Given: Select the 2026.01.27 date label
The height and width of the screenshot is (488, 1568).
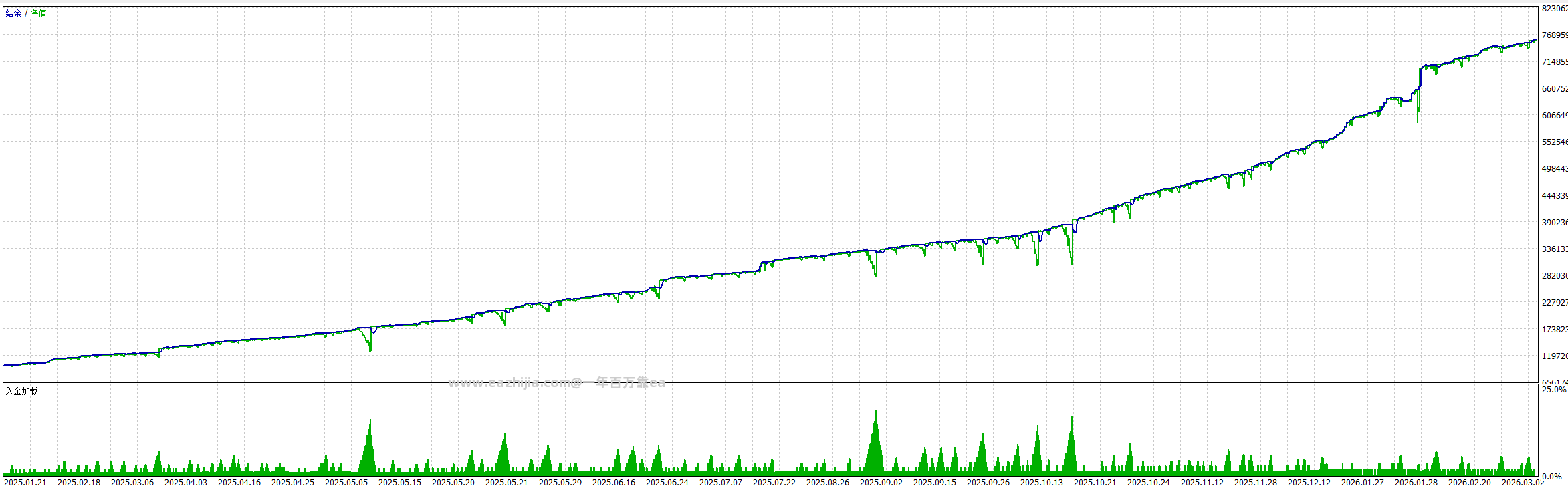Looking at the screenshot, I should pyautogui.click(x=1363, y=482).
